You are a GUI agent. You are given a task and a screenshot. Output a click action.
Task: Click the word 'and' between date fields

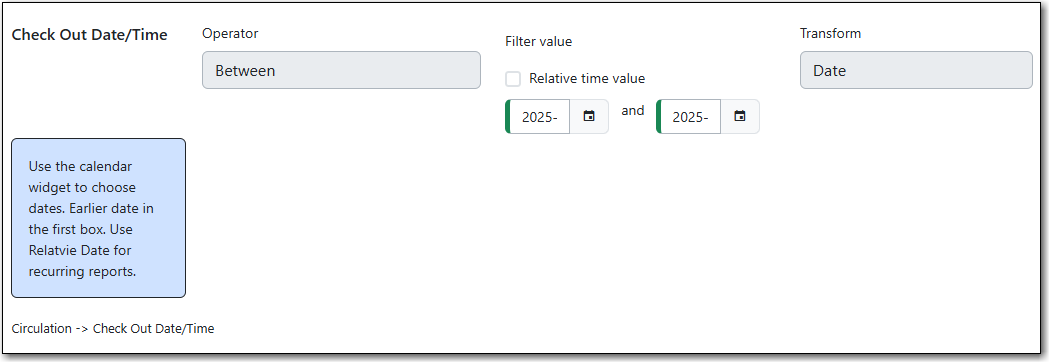[633, 111]
